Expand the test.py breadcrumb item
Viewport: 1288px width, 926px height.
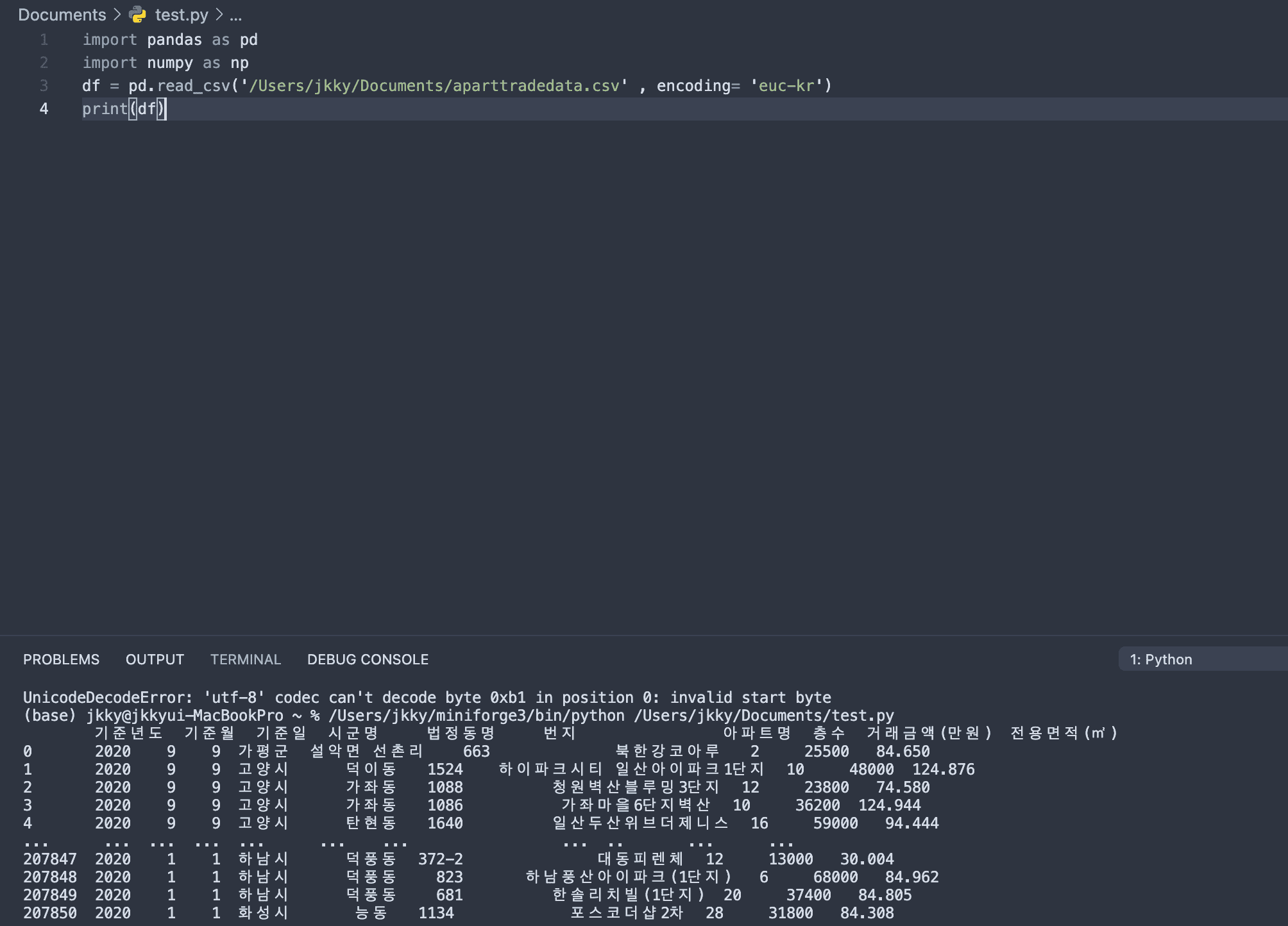point(182,14)
